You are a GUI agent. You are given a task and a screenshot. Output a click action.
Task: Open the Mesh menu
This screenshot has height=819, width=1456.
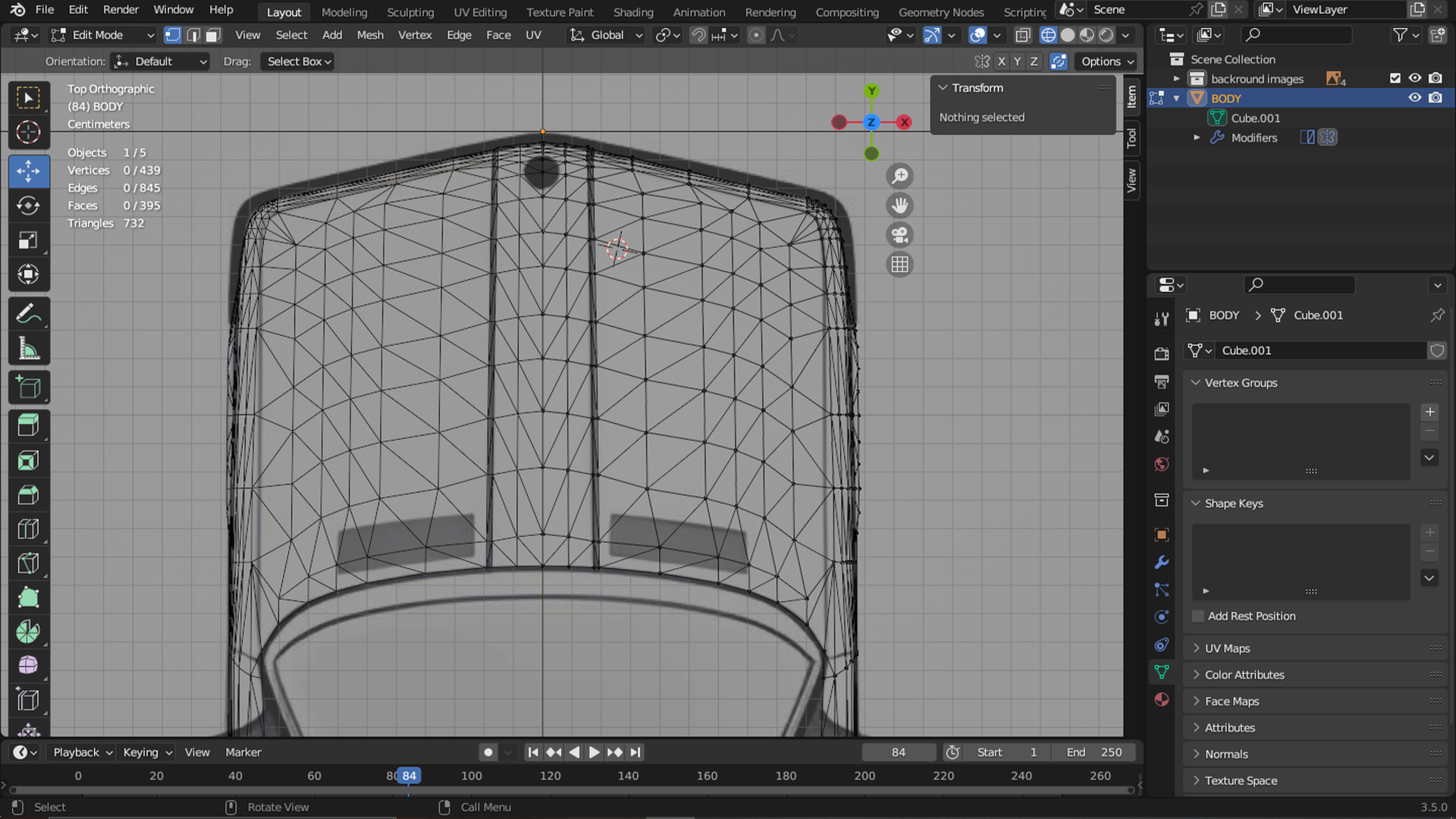tap(370, 35)
